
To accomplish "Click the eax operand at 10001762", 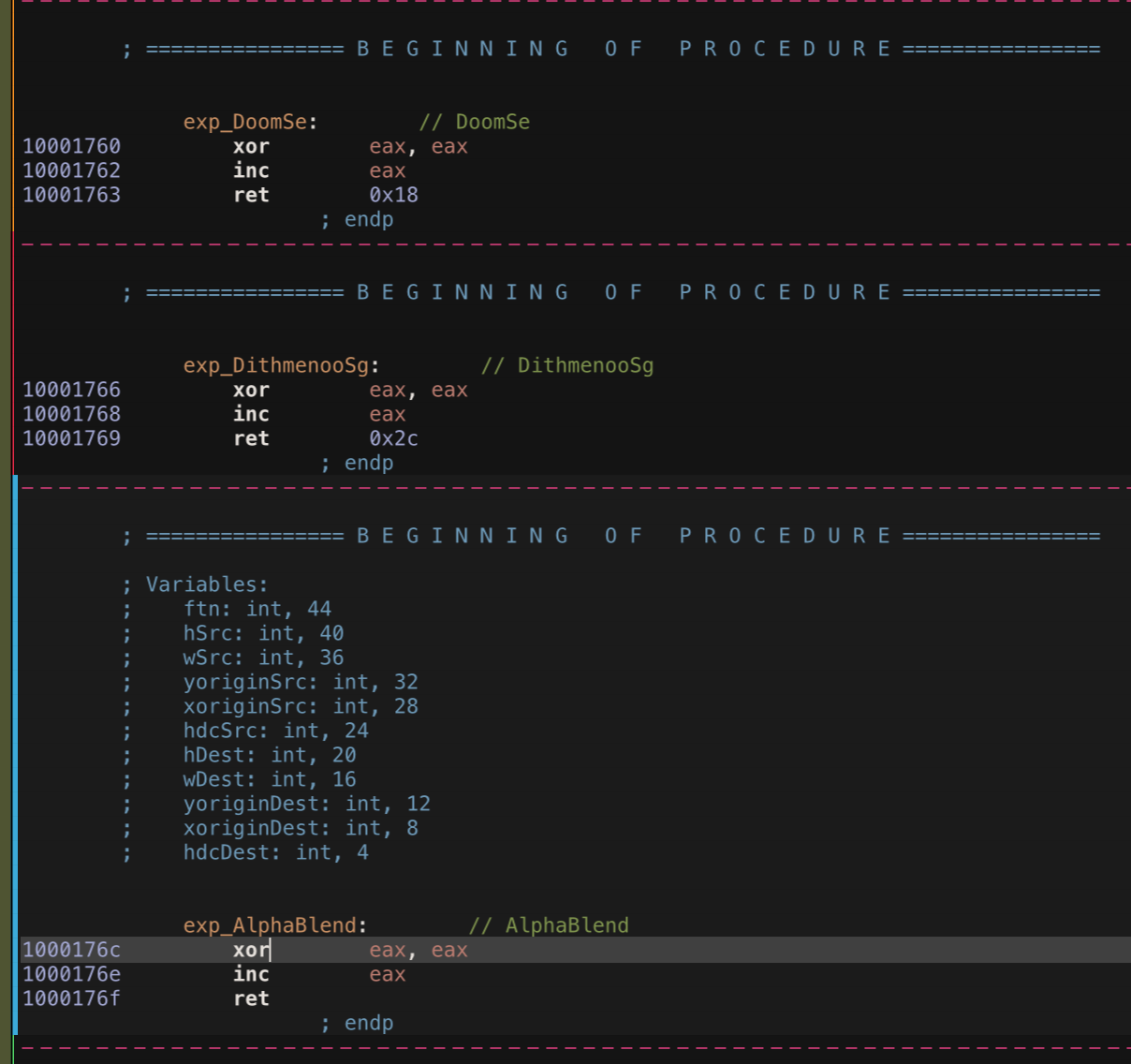I will 388,170.
